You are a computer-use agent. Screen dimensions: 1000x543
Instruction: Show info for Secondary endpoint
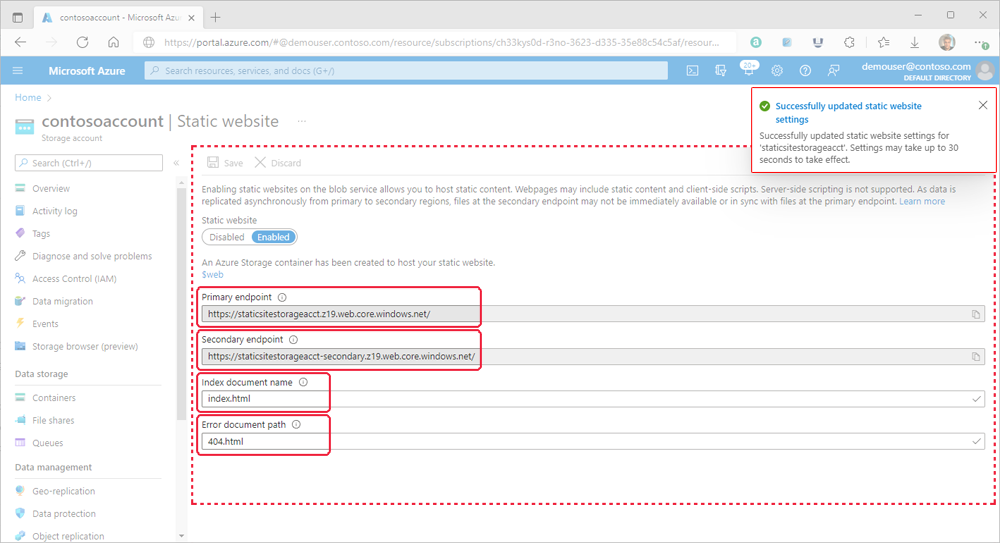293,340
